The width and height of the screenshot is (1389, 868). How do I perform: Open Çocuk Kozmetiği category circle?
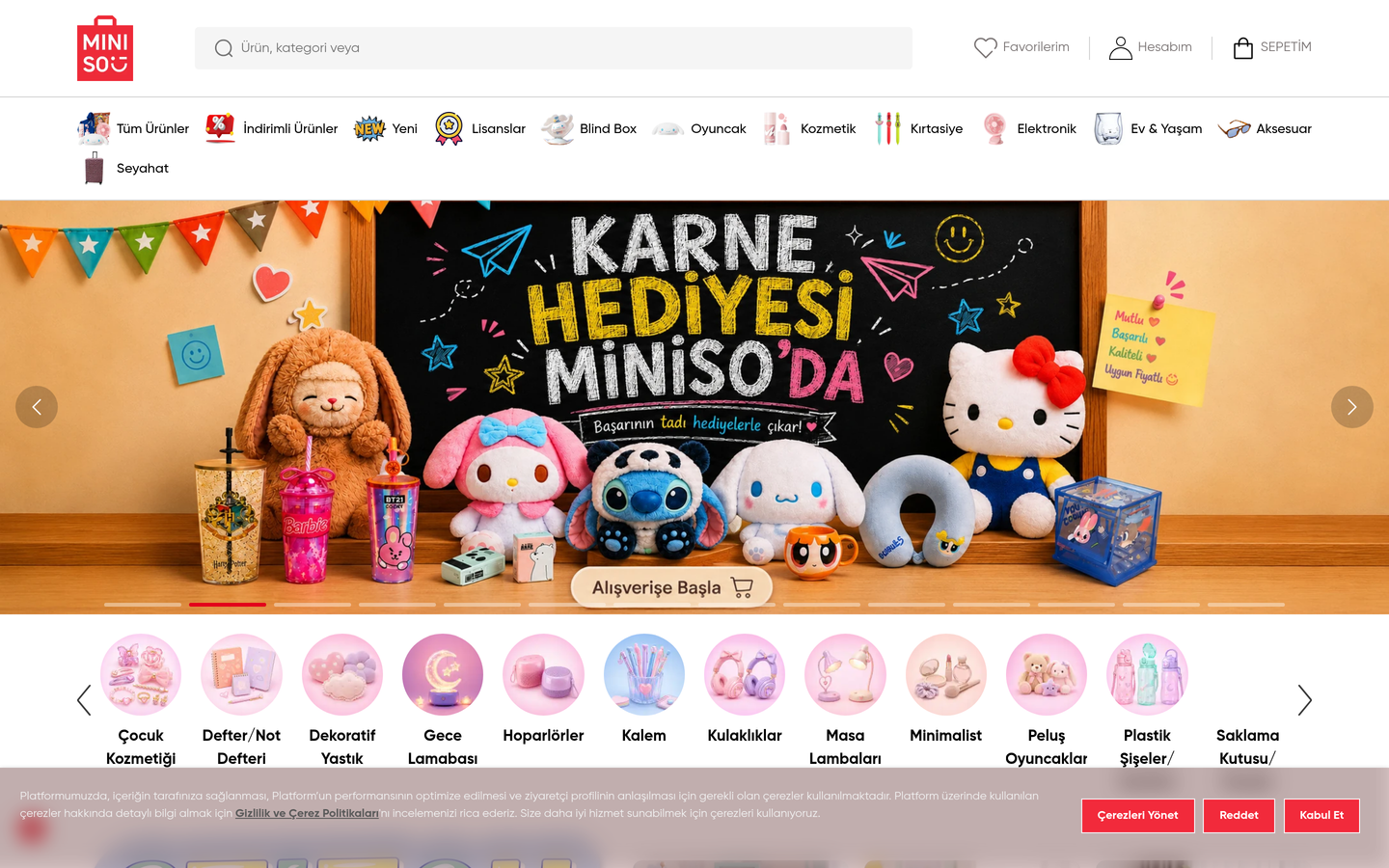(141, 674)
